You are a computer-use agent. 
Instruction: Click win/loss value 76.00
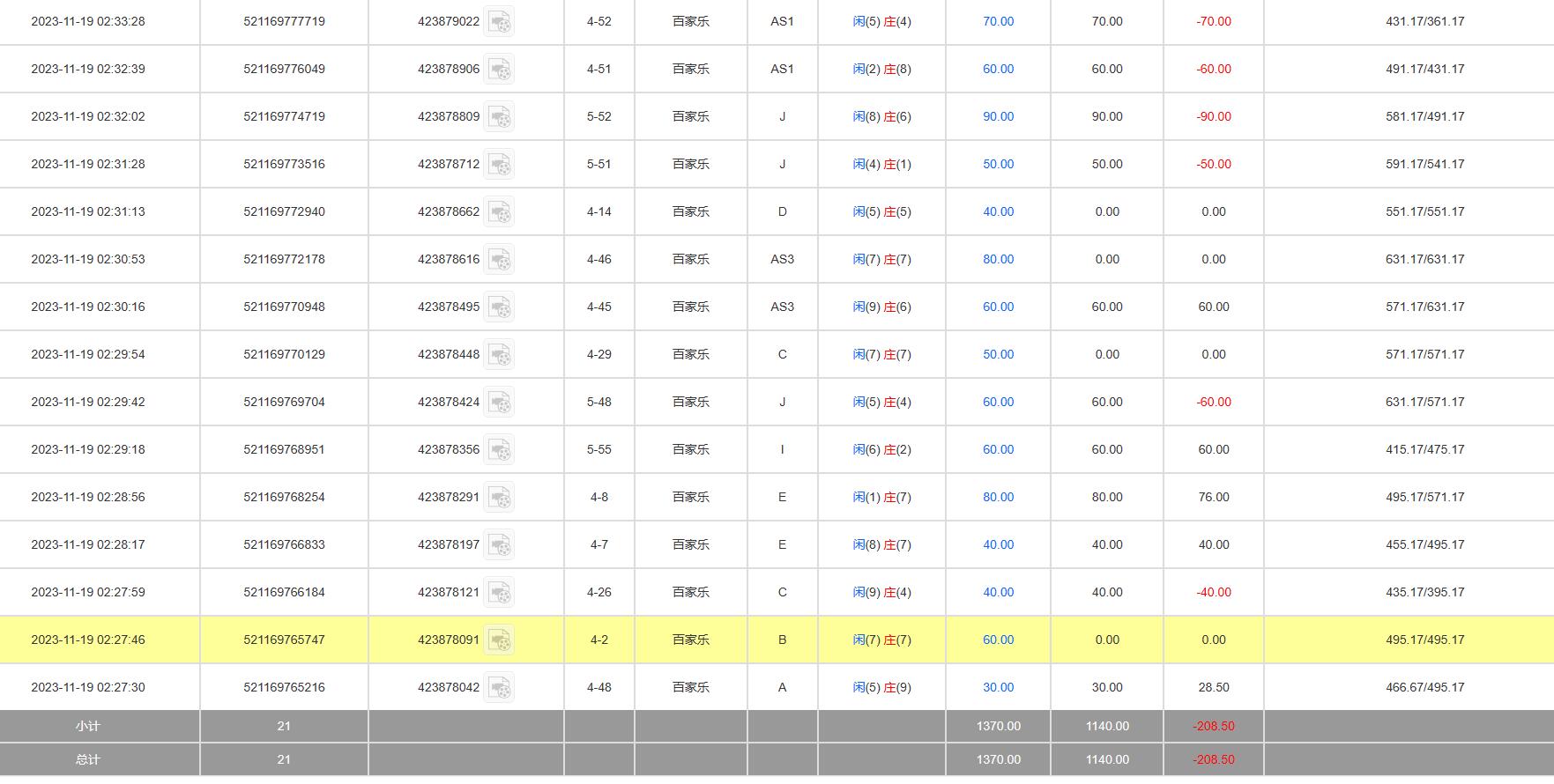click(x=1214, y=497)
